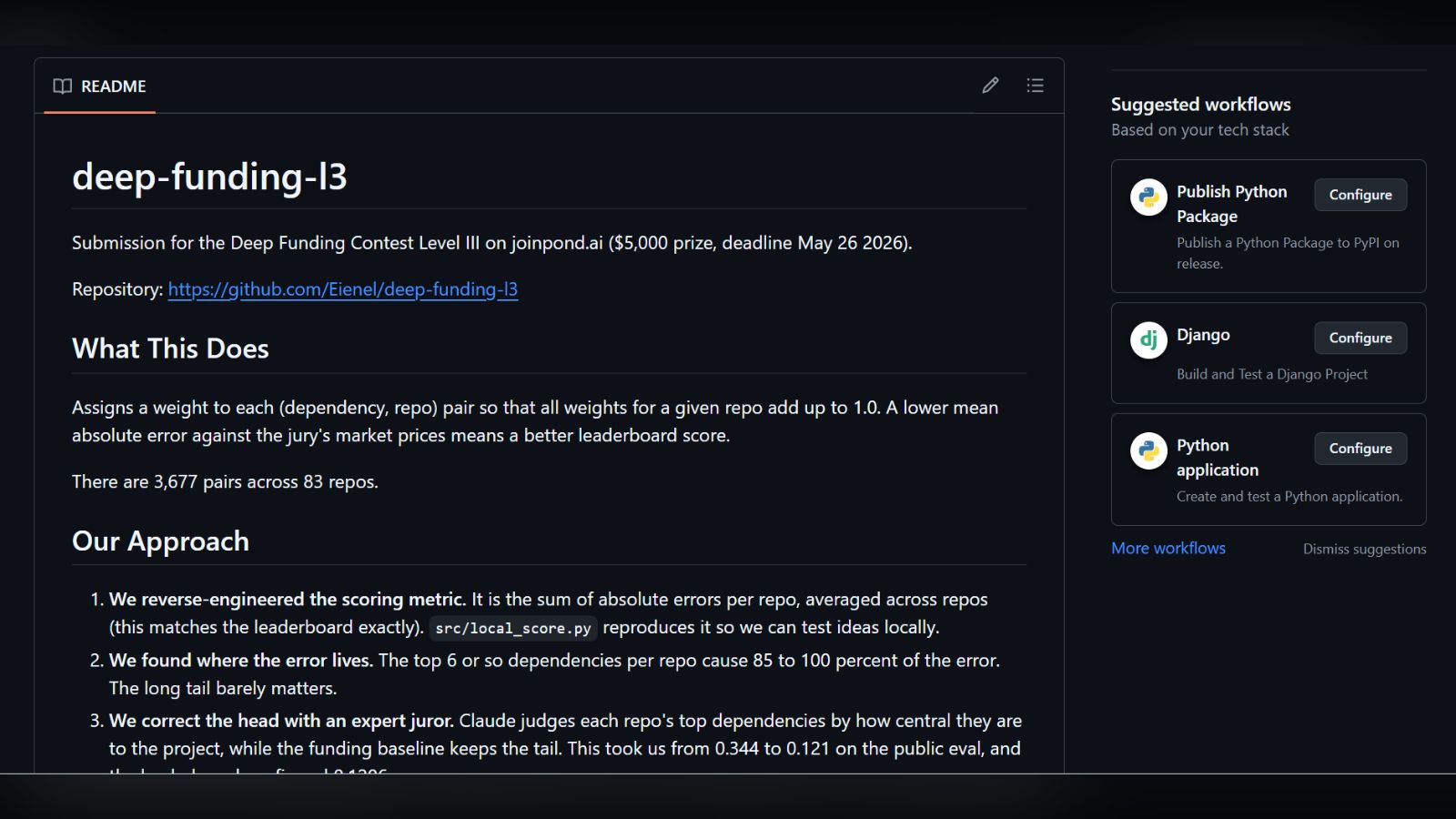Viewport: 1456px width, 819px height.
Task: Click the Publish Python Package logo
Action: [x=1148, y=197]
